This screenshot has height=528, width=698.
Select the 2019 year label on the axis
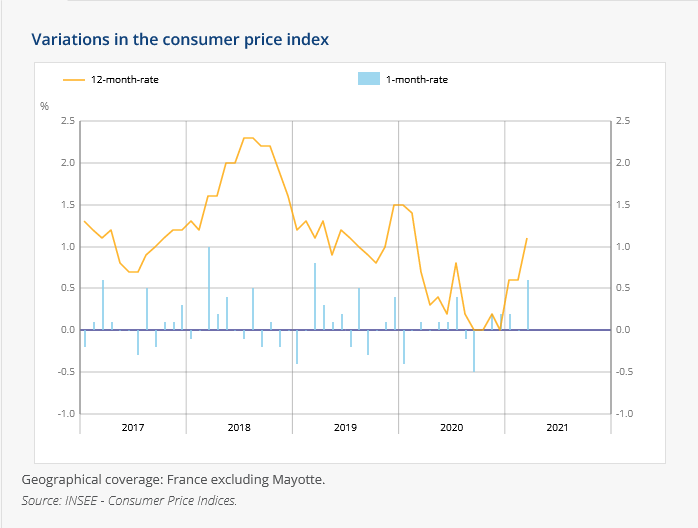pos(345,428)
